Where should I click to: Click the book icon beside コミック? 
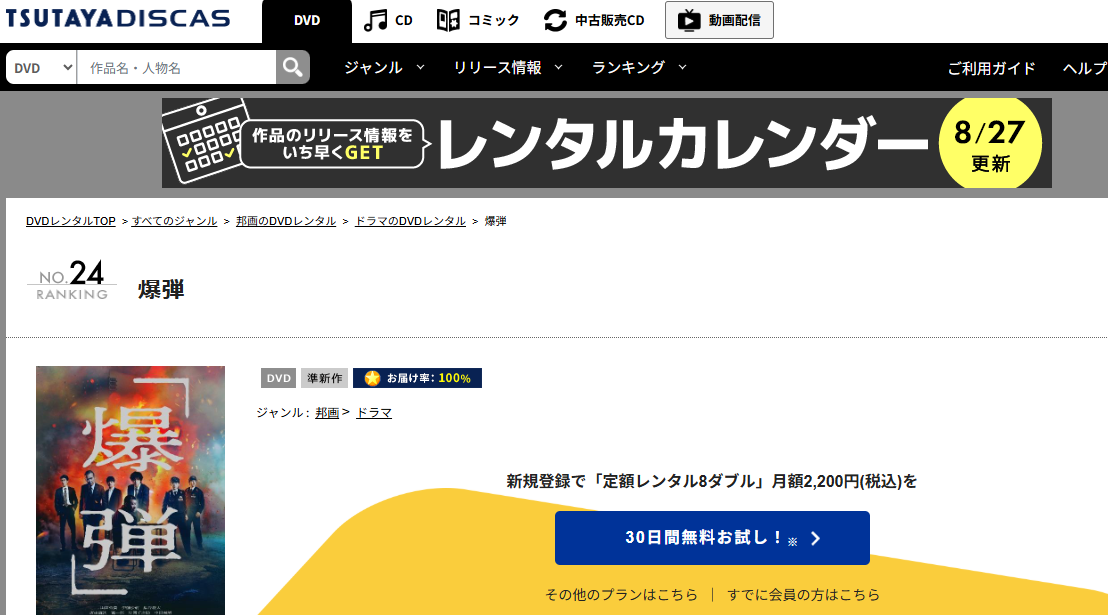point(448,20)
